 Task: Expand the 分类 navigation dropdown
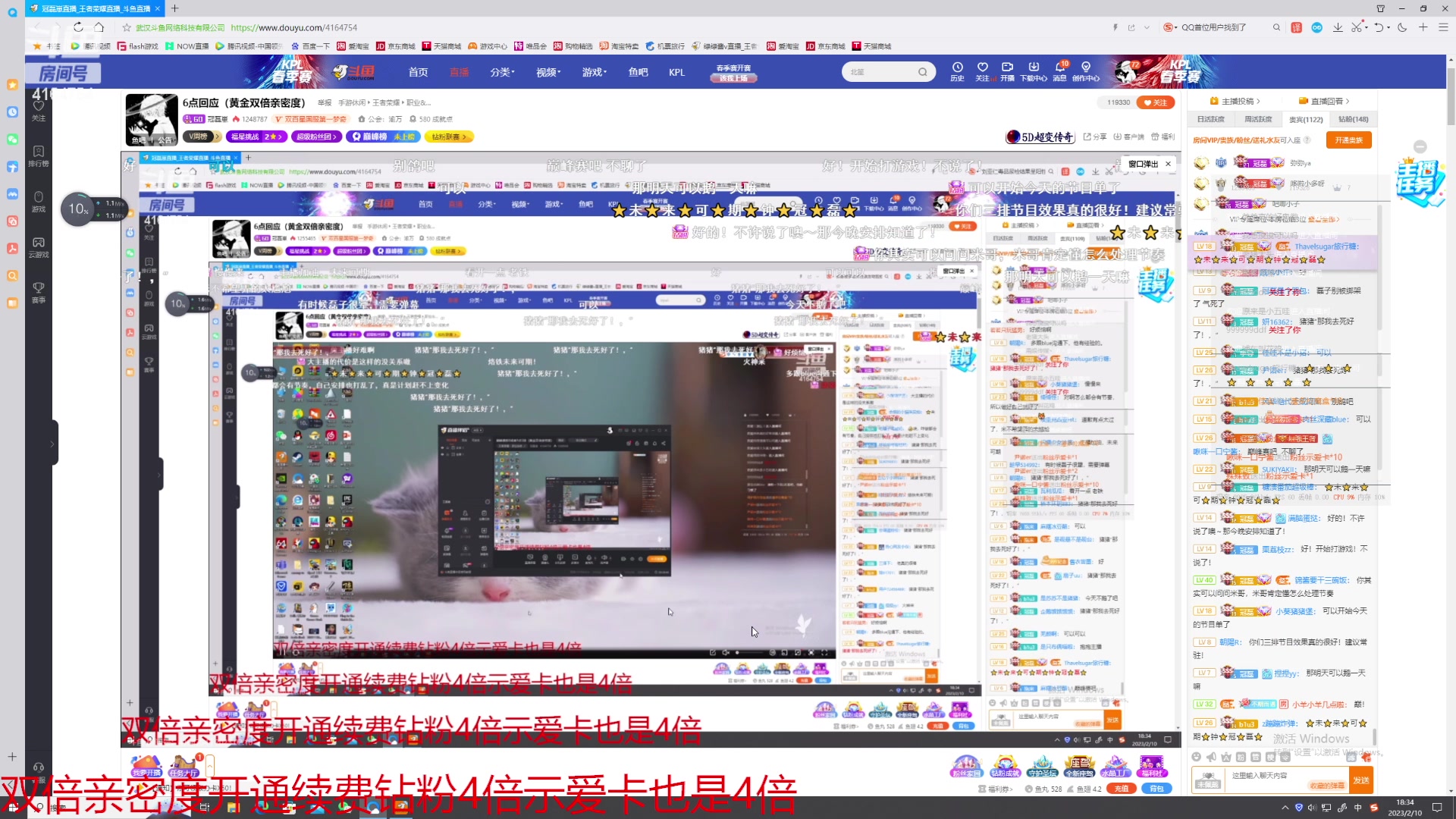click(x=502, y=72)
